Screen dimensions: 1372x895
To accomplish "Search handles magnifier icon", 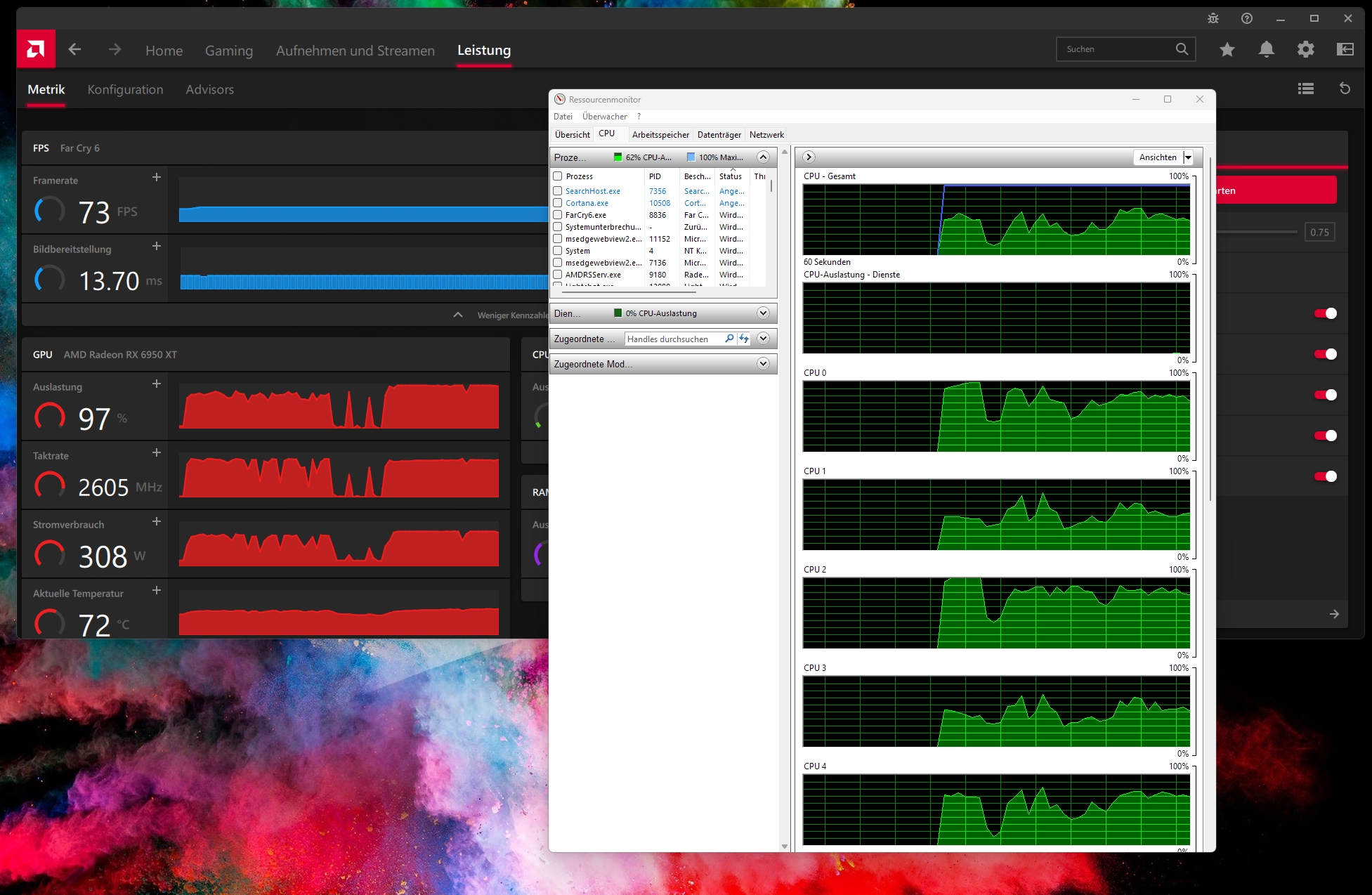I will pos(729,339).
